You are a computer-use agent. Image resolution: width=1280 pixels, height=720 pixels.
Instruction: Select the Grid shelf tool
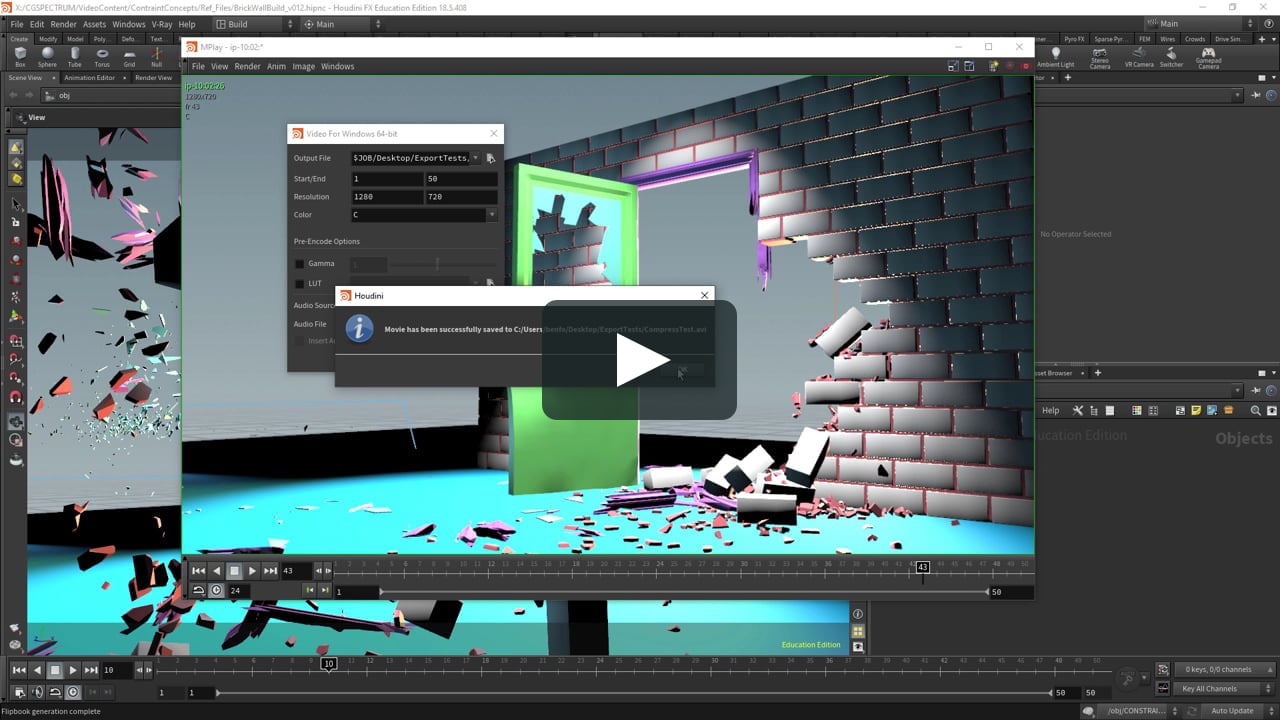129,57
